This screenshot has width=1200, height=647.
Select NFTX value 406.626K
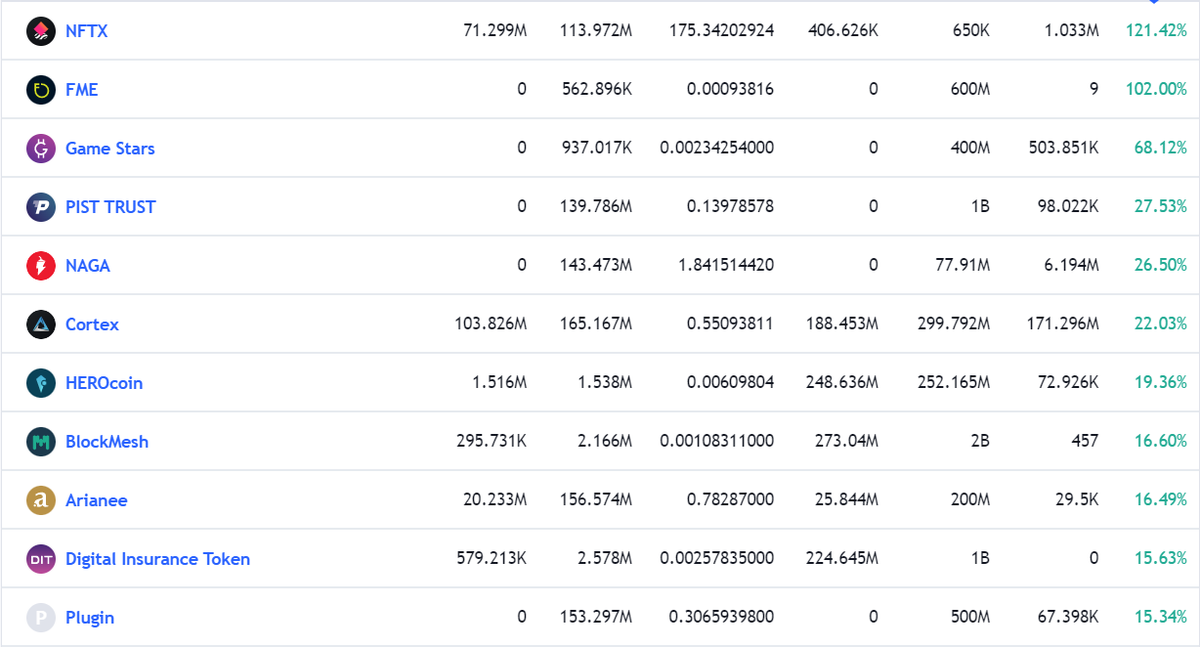click(x=843, y=31)
